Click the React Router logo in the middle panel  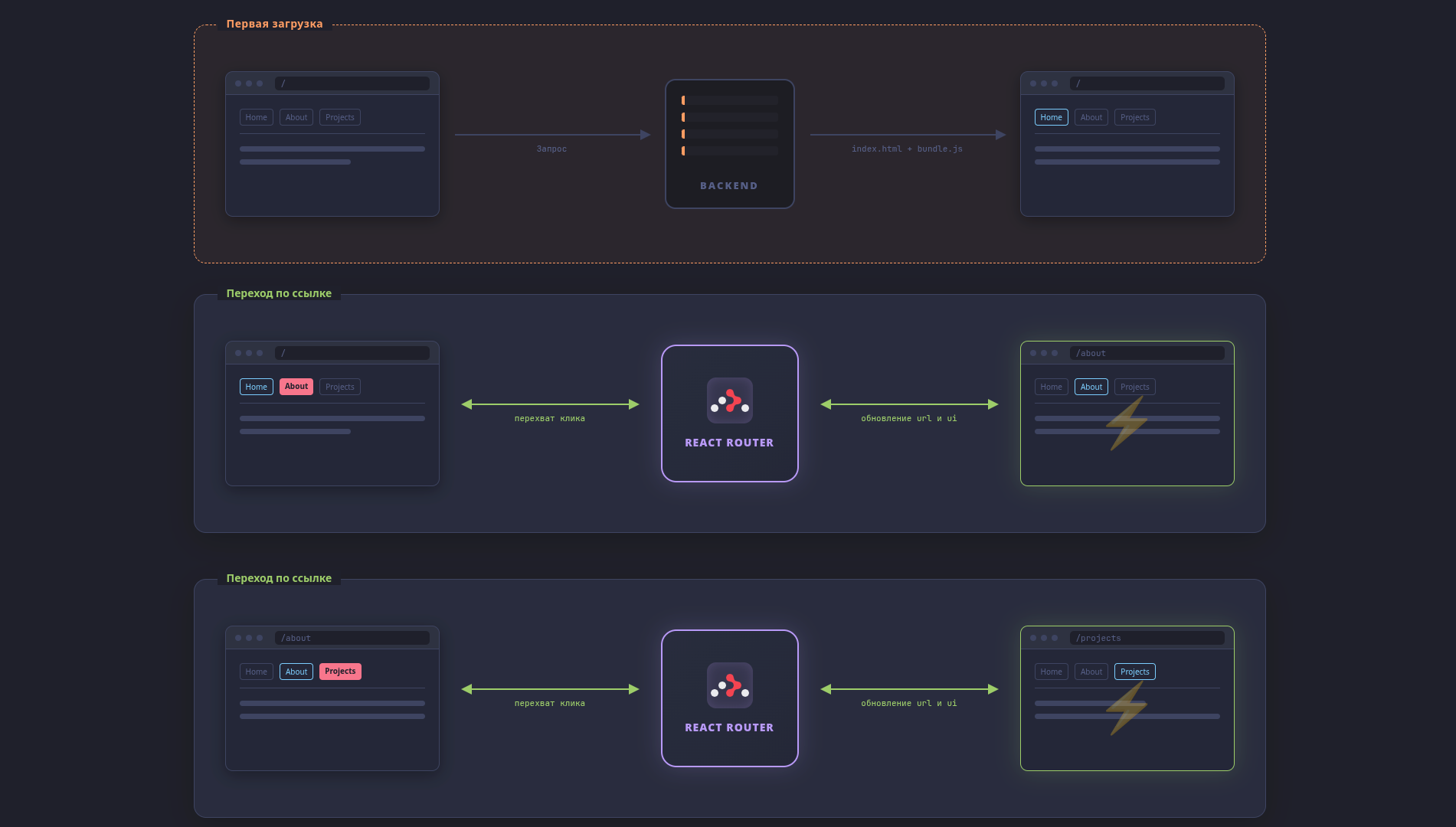(729, 400)
